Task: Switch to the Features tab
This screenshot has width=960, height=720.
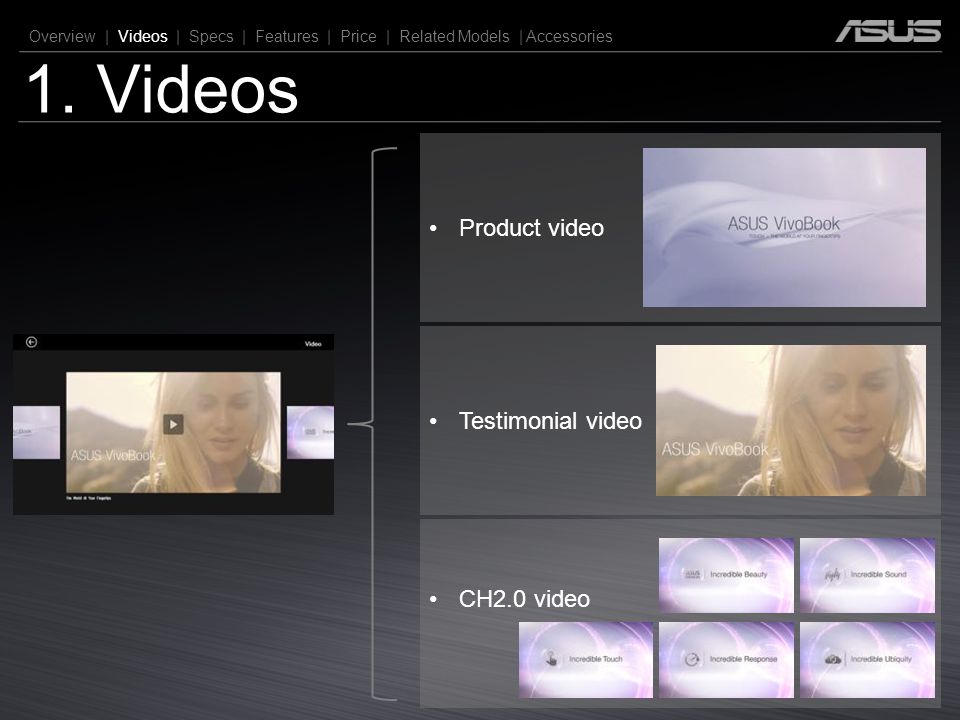Action: click(x=287, y=36)
